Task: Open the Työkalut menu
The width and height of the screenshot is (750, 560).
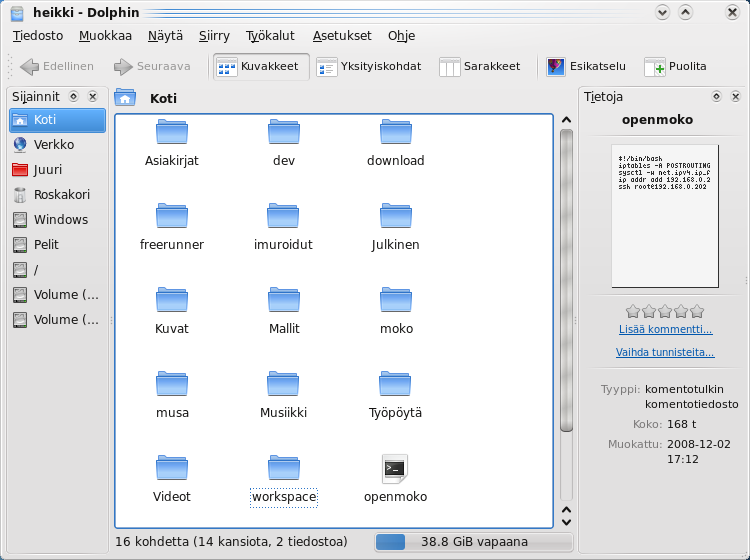Action: [x=270, y=35]
